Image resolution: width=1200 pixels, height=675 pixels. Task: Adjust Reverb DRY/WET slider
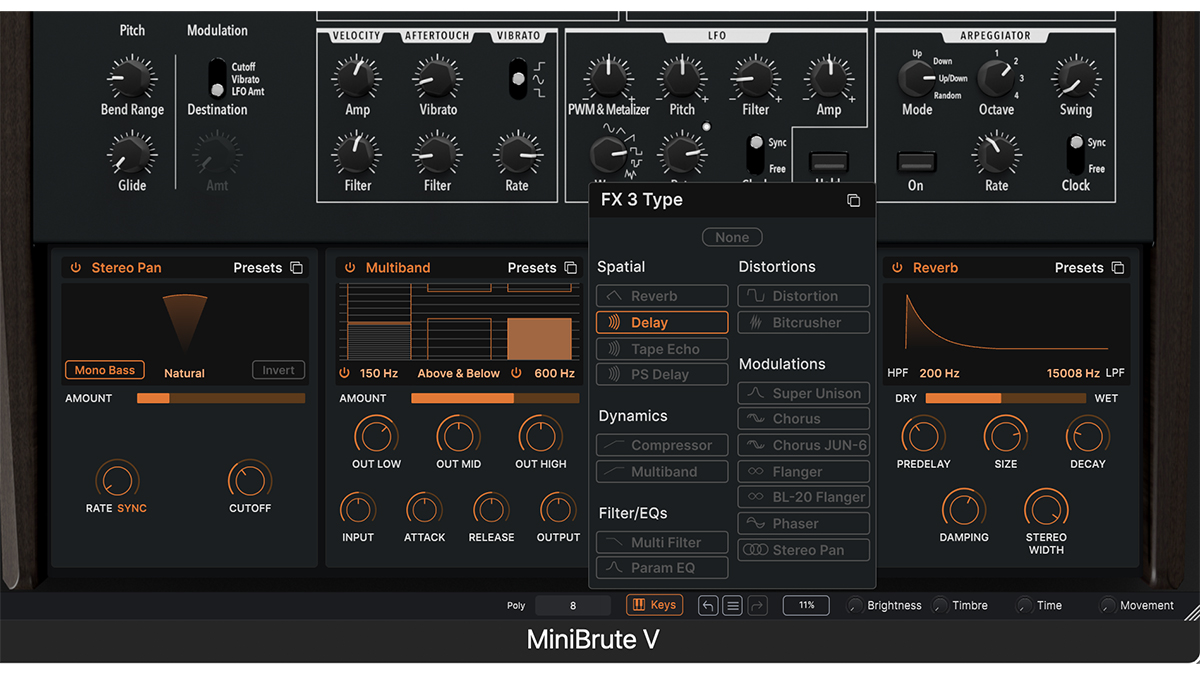[1006, 398]
